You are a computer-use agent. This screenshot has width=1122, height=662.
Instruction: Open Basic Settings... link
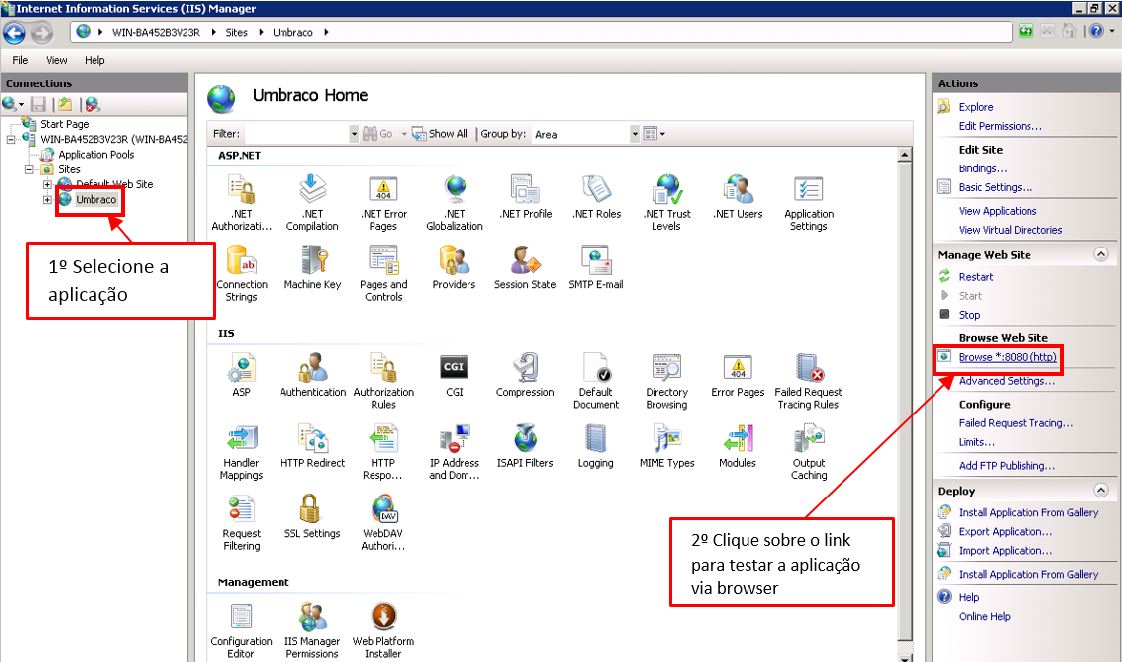[x=995, y=187]
